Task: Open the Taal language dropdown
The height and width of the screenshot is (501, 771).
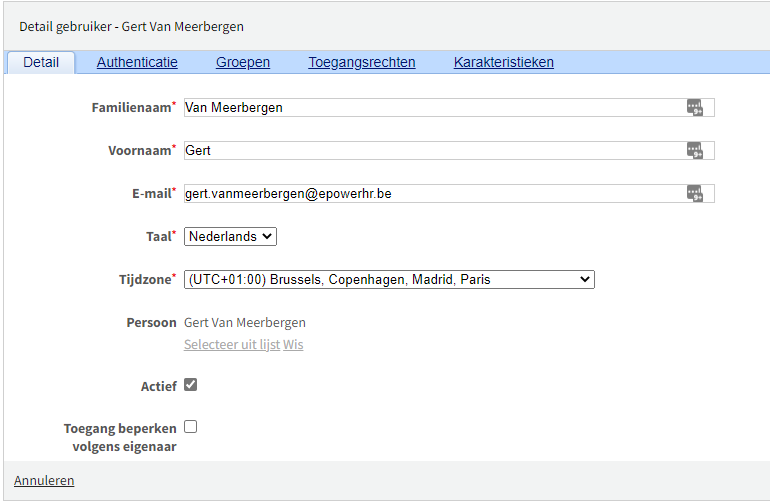Action: coord(230,236)
